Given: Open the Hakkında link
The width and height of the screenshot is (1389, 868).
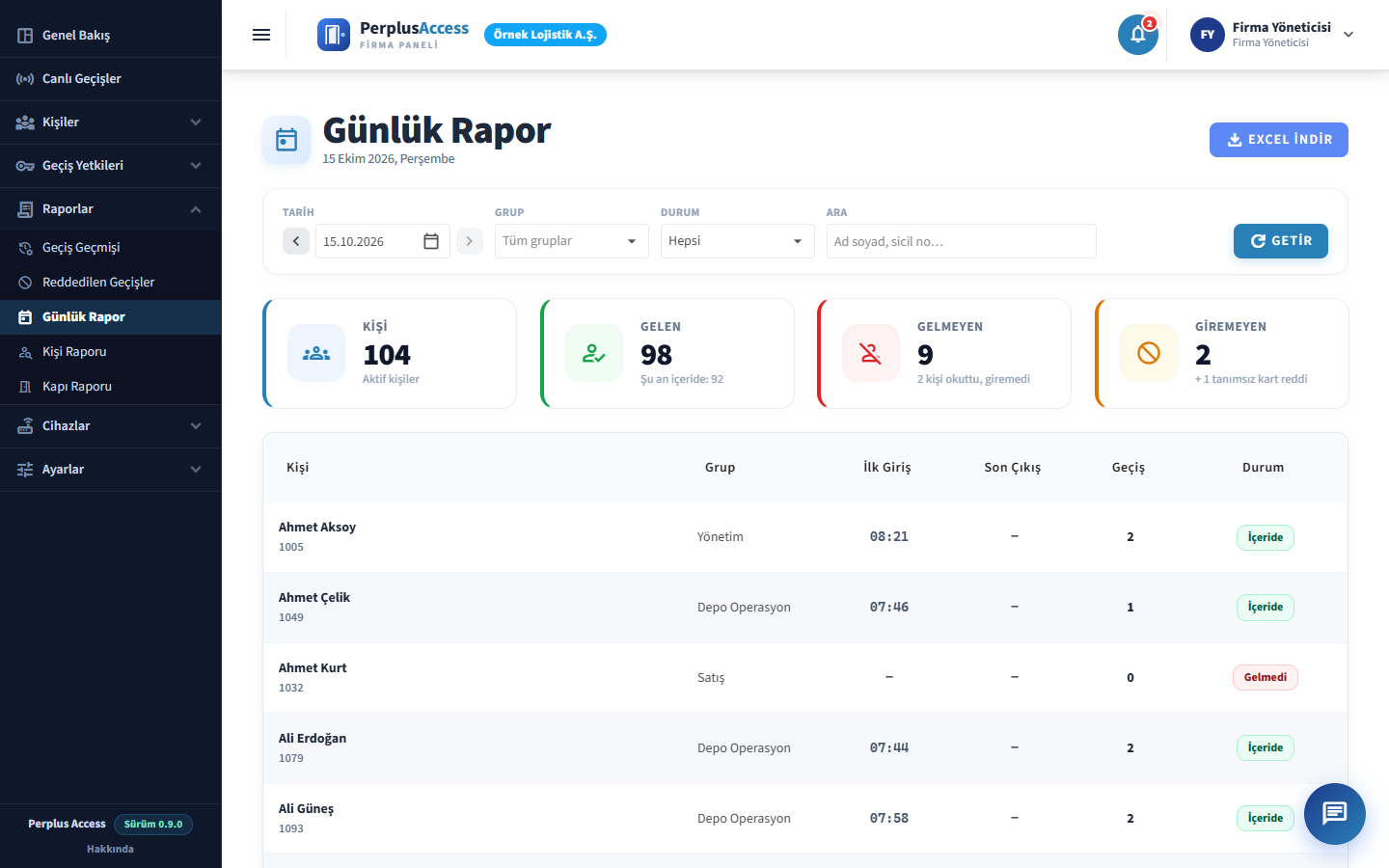Looking at the screenshot, I should [x=110, y=850].
